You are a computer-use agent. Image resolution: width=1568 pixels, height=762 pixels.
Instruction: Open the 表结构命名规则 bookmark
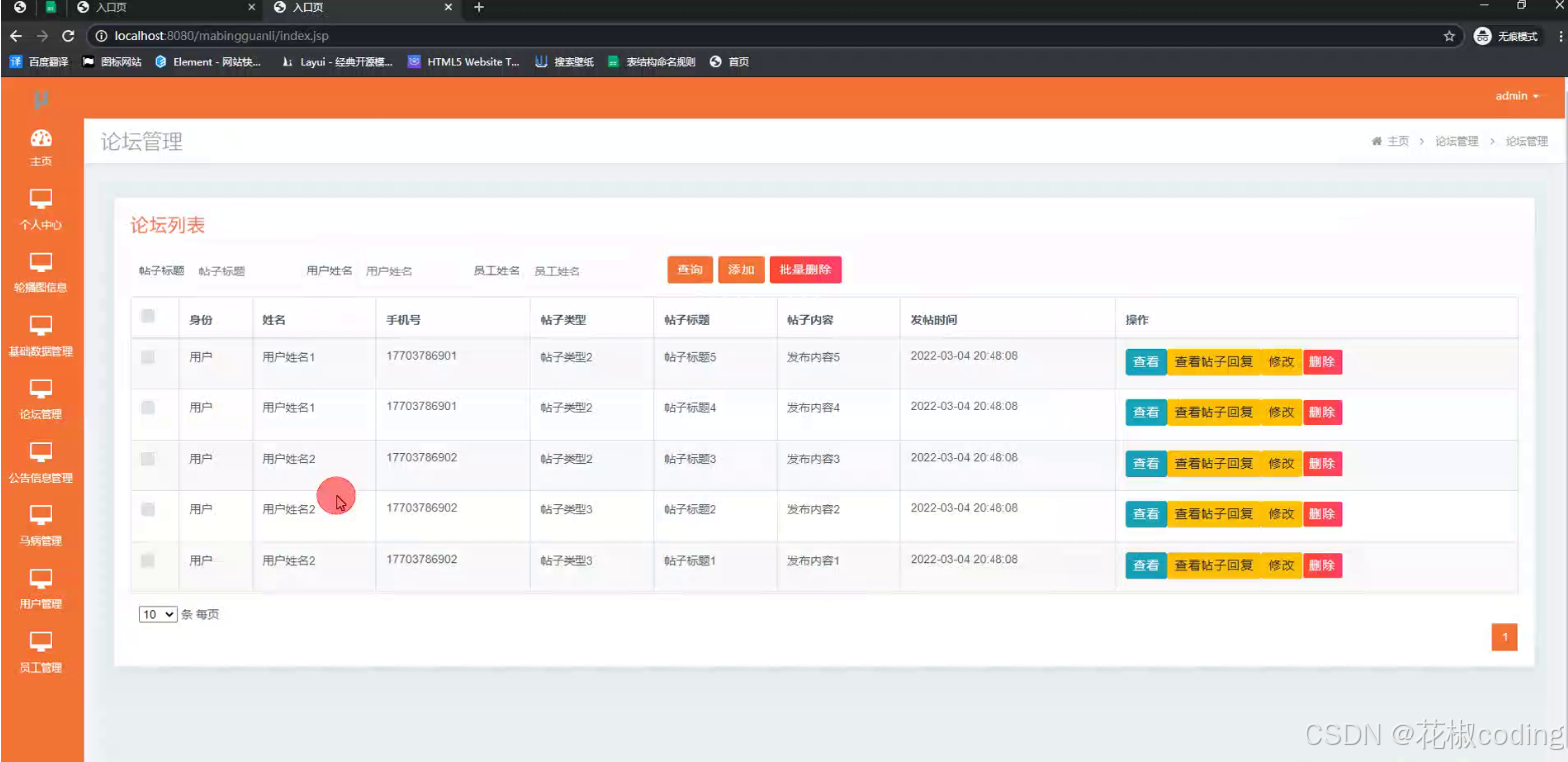652,62
